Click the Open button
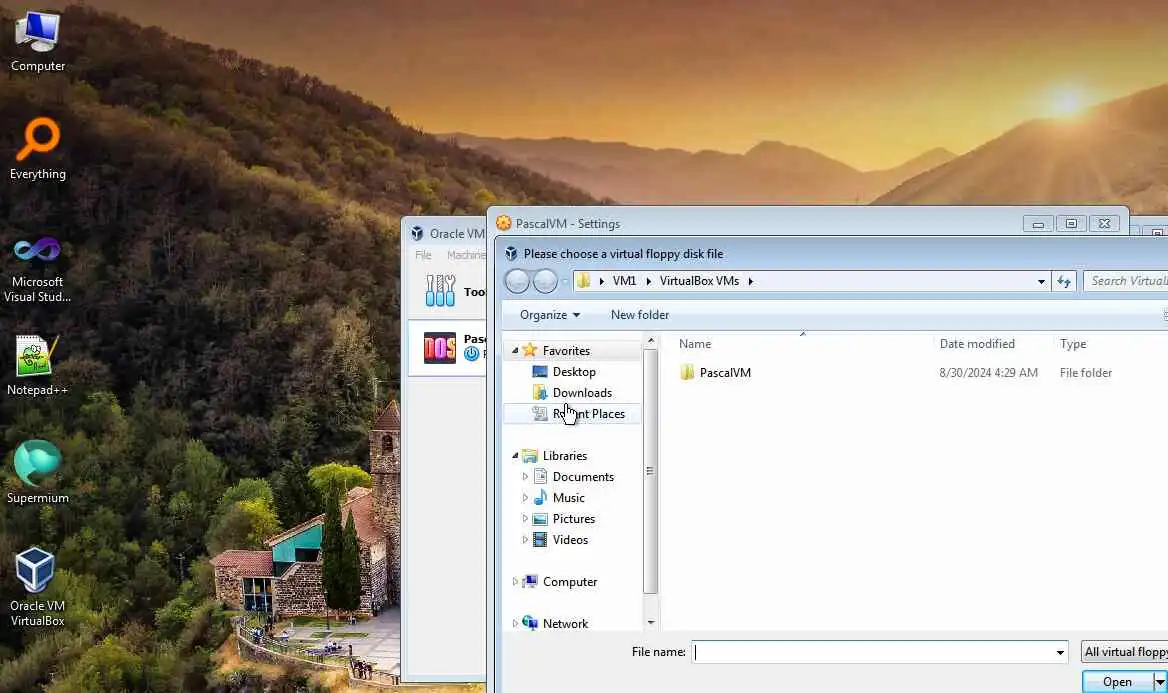This screenshot has width=1168, height=693. [x=1117, y=682]
